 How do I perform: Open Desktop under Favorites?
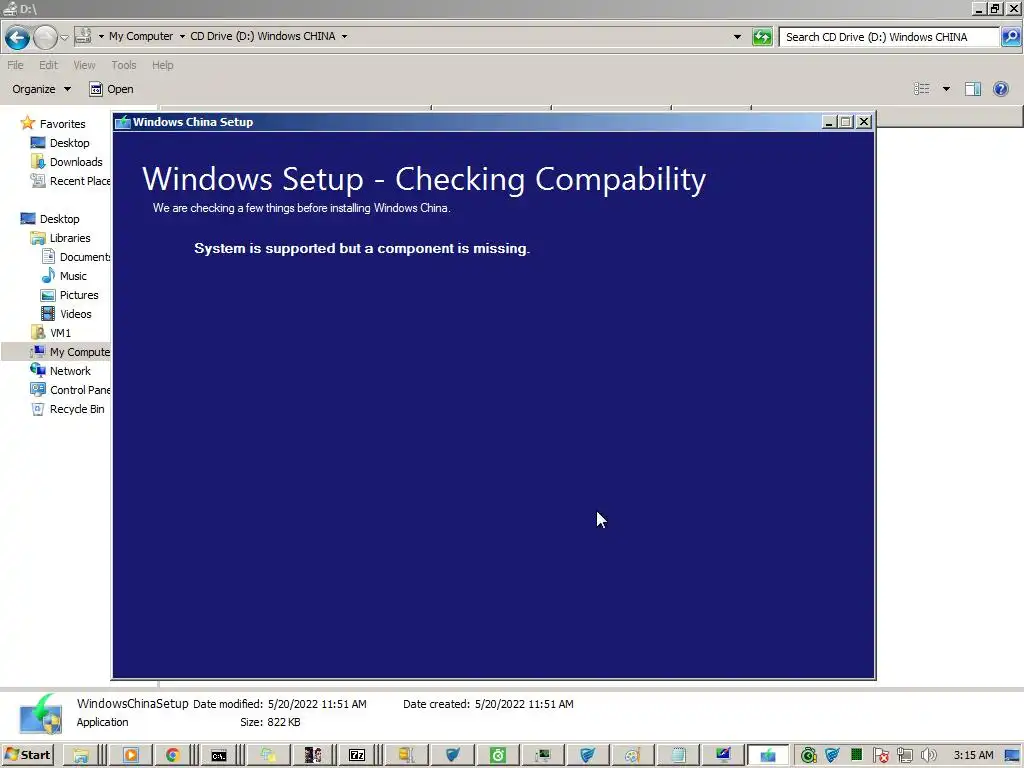69,143
